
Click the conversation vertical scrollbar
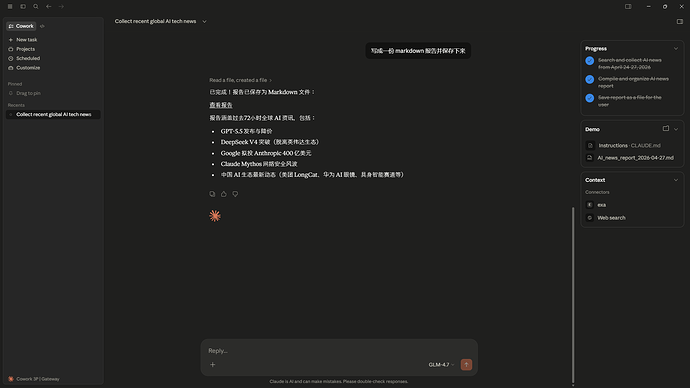click(x=573, y=295)
